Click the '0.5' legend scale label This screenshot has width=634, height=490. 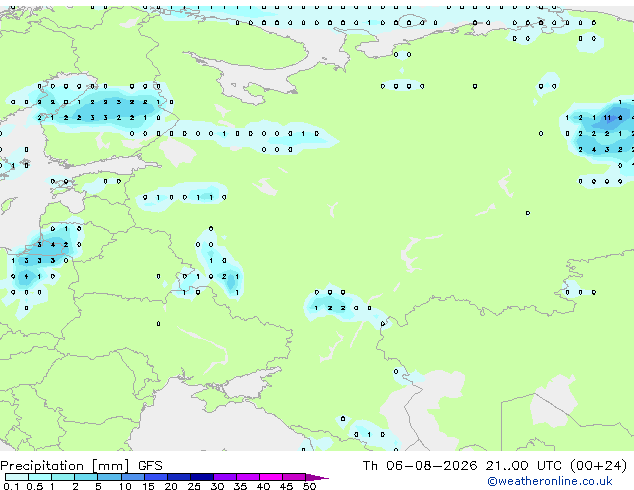tap(34, 486)
